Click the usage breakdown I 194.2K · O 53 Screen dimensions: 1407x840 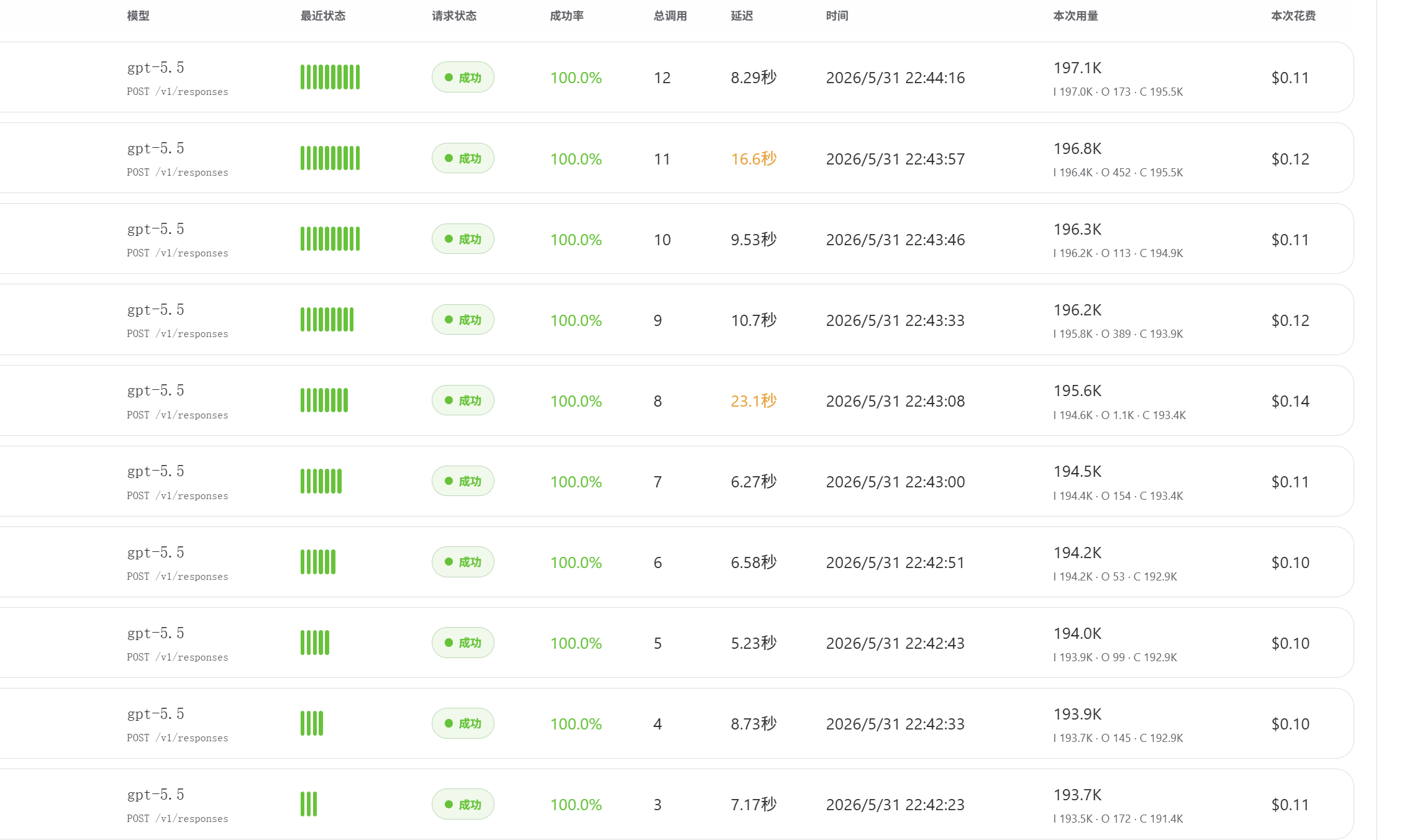1115,577
